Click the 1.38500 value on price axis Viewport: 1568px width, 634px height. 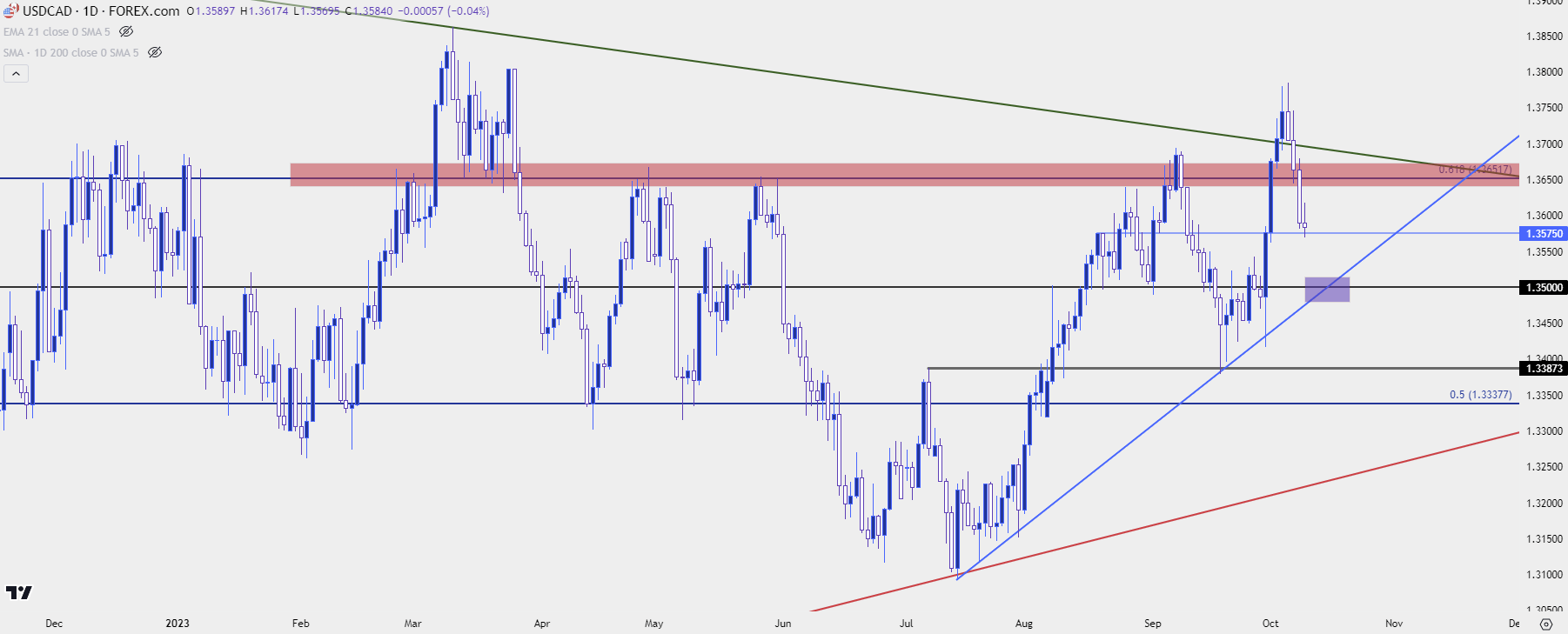[1545, 37]
